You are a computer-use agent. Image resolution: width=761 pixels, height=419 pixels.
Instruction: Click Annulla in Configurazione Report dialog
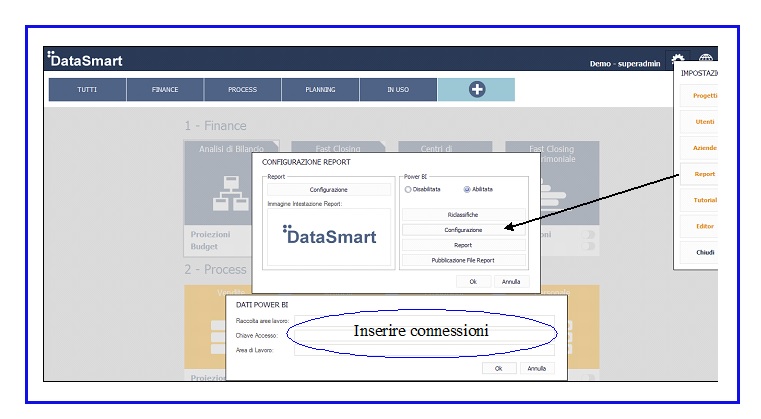pyautogui.click(x=511, y=282)
